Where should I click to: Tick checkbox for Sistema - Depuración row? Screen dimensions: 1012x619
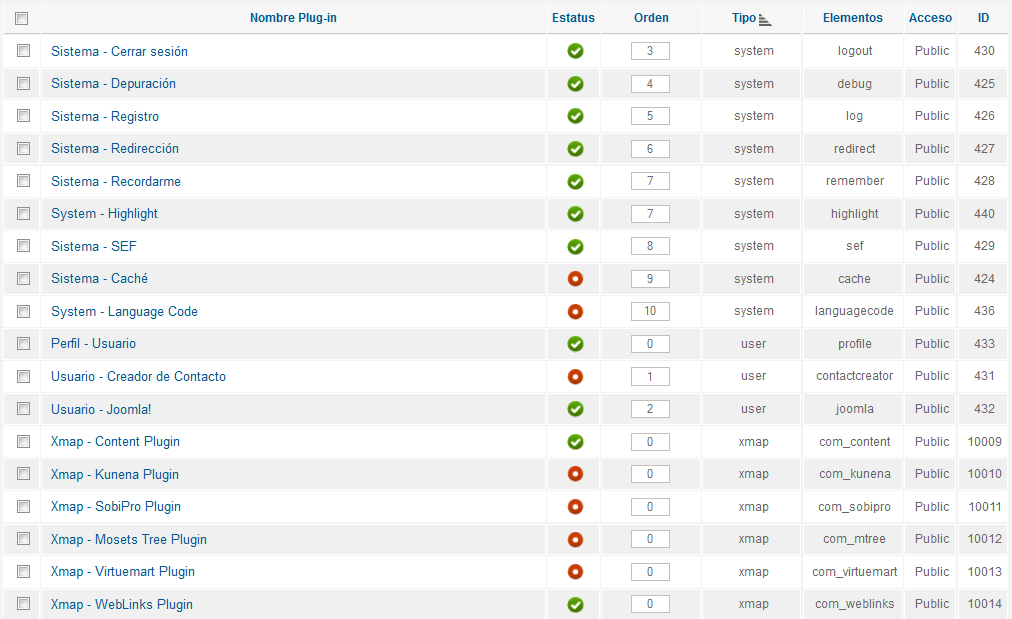[23, 83]
